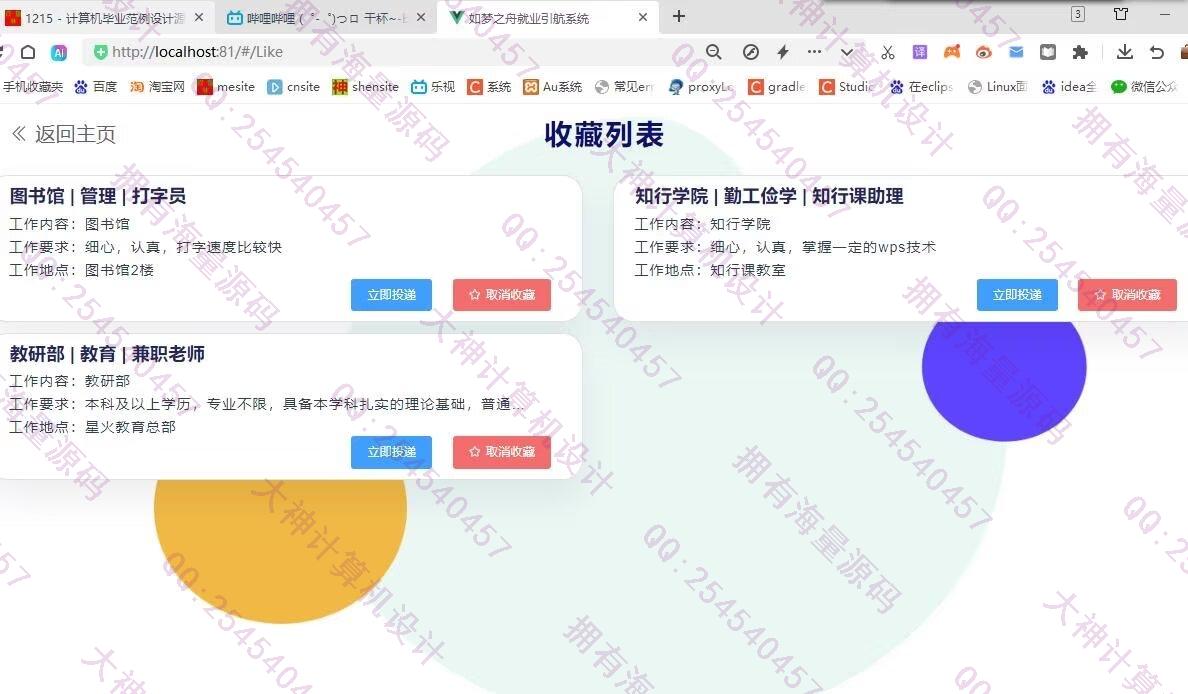This screenshot has height=694, width=1188.
Task: Click the job title 知行学院 | 勤工俭学 | 知行课助理
Action: click(x=769, y=196)
